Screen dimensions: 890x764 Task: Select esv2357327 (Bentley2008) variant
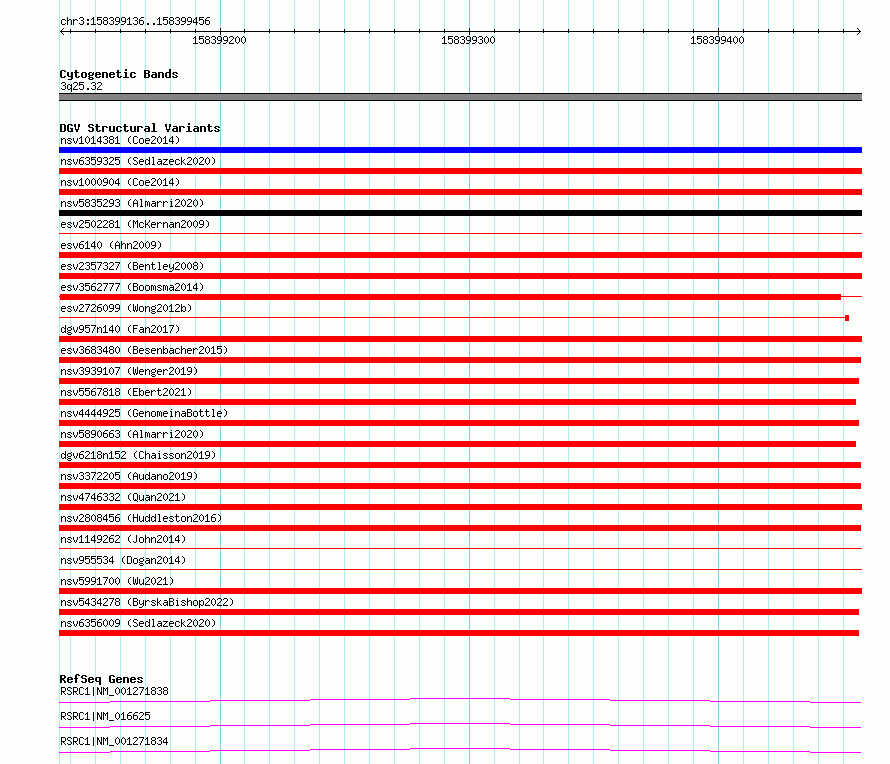click(x=132, y=266)
